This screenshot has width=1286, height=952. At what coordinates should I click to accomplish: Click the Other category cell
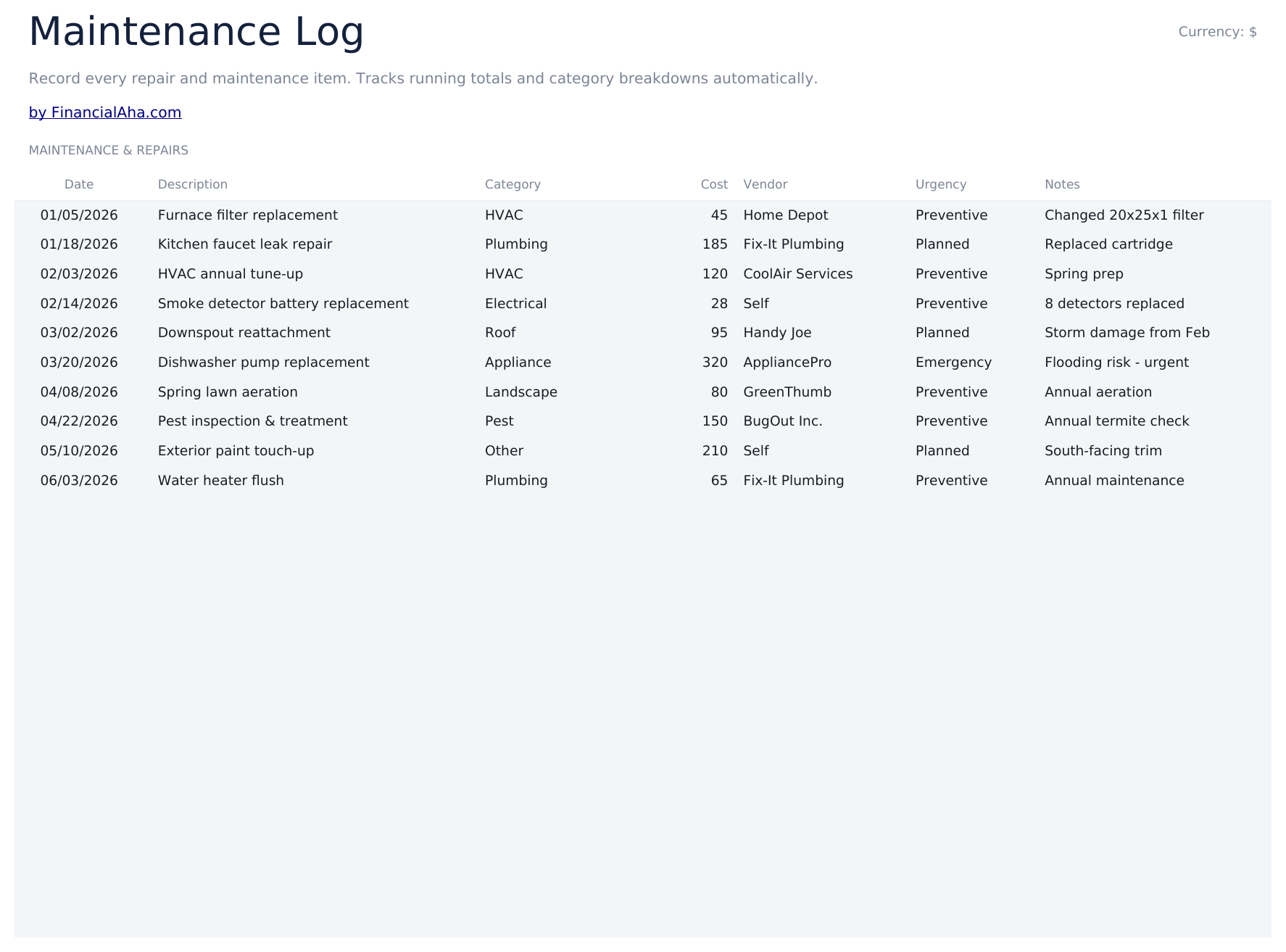(504, 451)
